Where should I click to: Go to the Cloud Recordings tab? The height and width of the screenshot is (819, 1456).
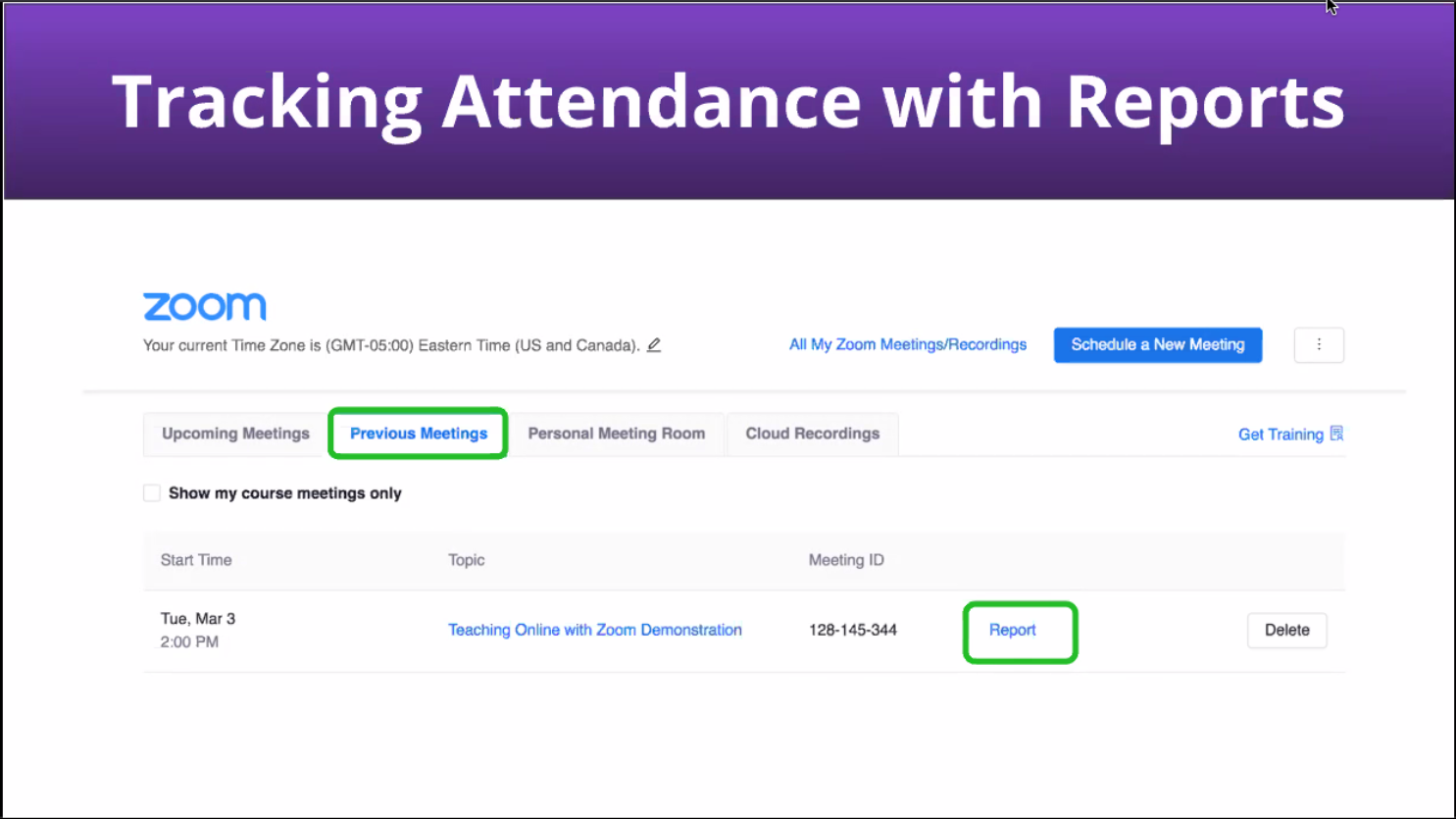pos(813,434)
